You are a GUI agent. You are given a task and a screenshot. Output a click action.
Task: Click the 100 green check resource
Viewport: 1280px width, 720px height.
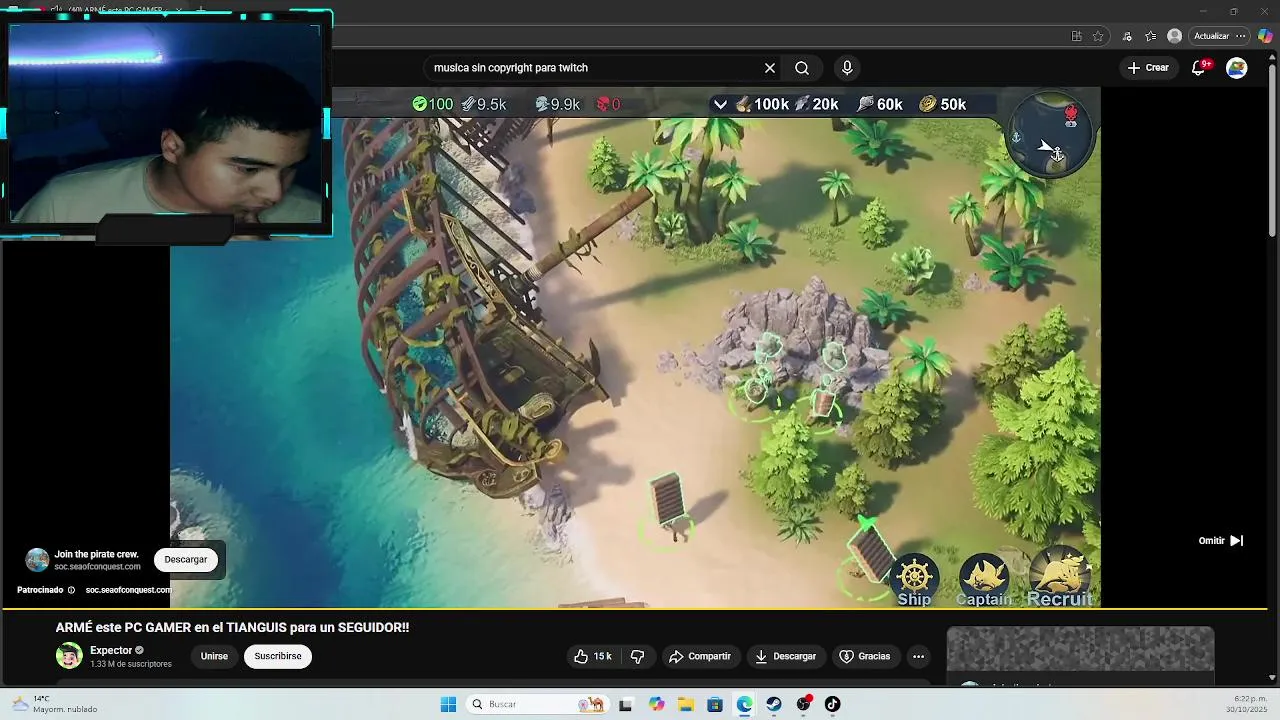click(x=432, y=104)
